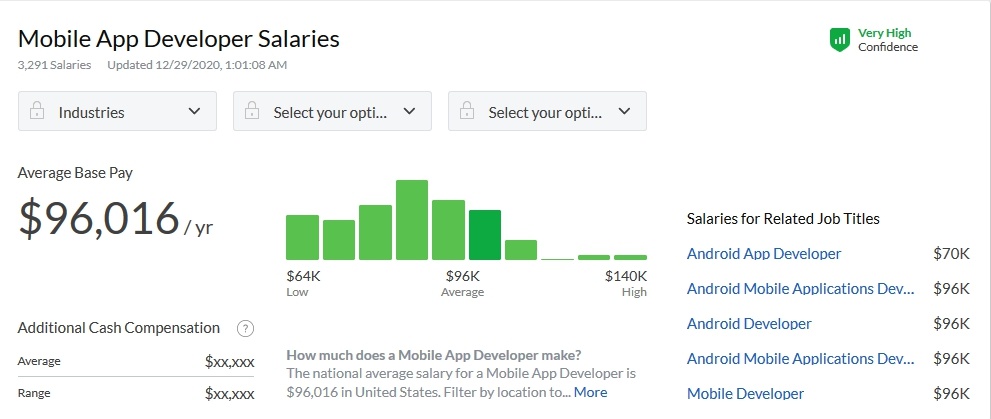Open the Android App Developer salary link
The image size is (991, 419).
click(x=764, y=254)
